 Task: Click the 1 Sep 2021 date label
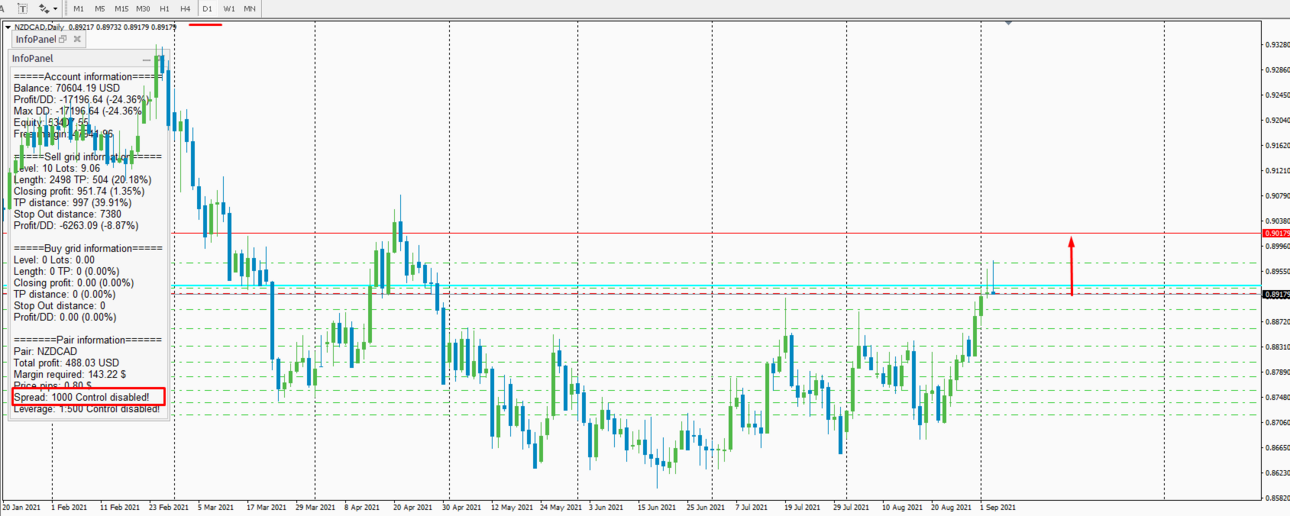point(999,507)
